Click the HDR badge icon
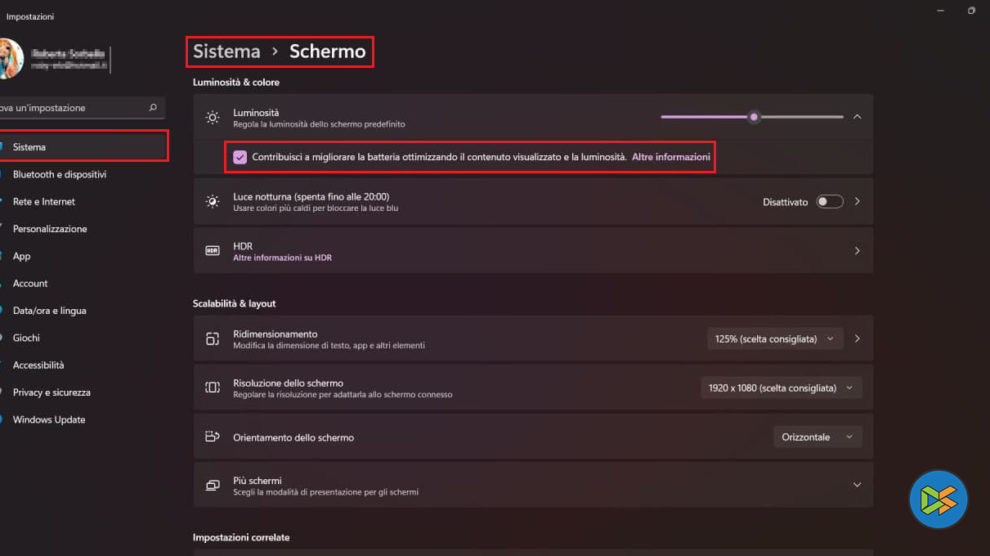Viewport: 990px width, 556px height. click(212, 251)
